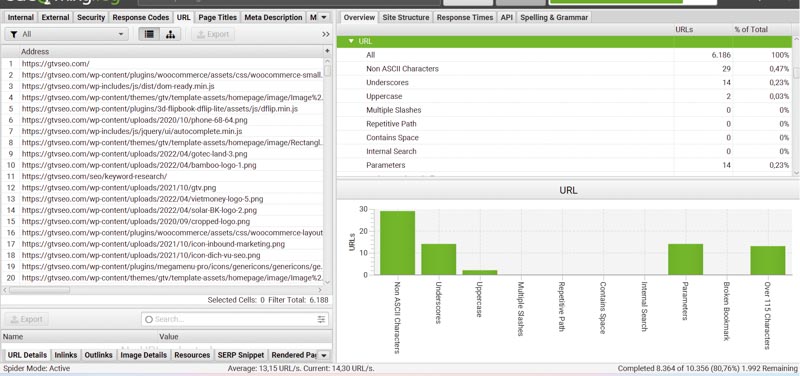Open the All filter dropdown
This screenshot has height=376, width=800.
pyautogui.click(x=66, y=34)
